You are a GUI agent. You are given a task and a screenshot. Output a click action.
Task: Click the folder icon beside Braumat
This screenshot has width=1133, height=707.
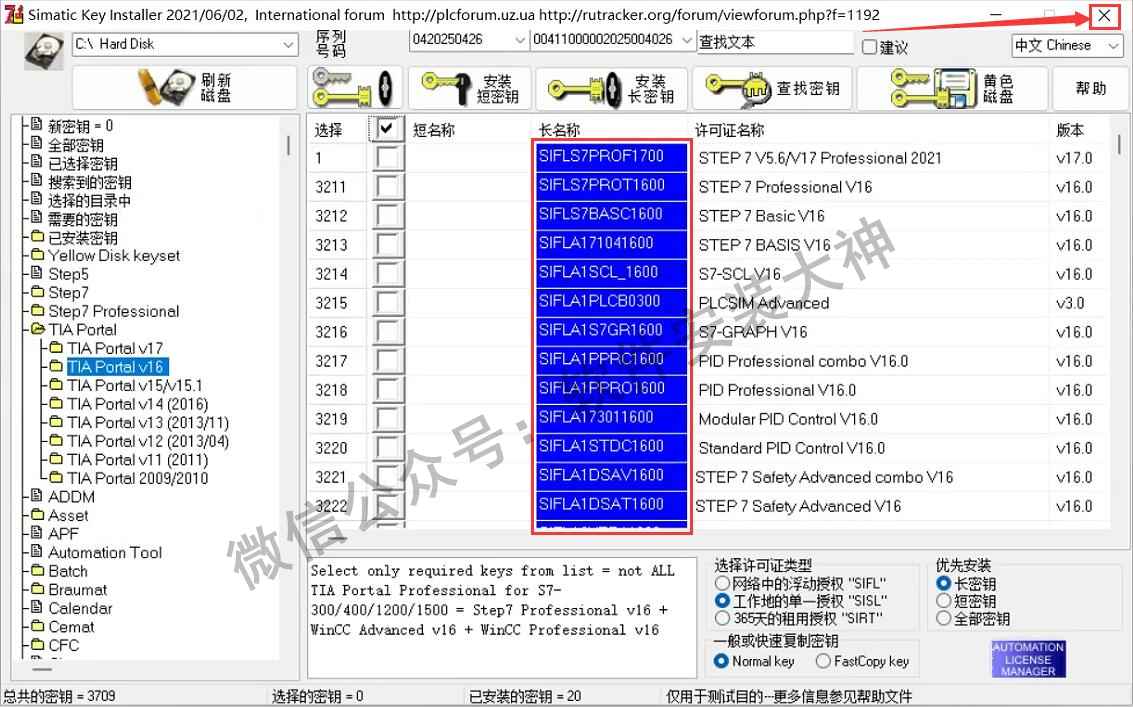[38, 589]
